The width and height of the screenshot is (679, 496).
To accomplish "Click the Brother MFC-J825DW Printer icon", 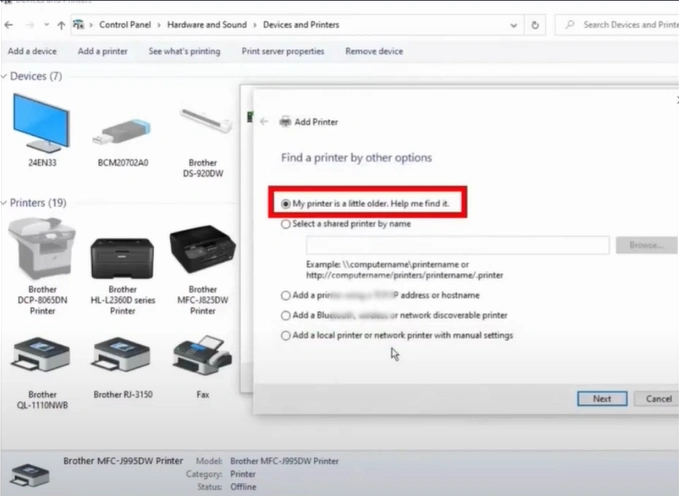I will pyautogui.click(x=203, y=250).
